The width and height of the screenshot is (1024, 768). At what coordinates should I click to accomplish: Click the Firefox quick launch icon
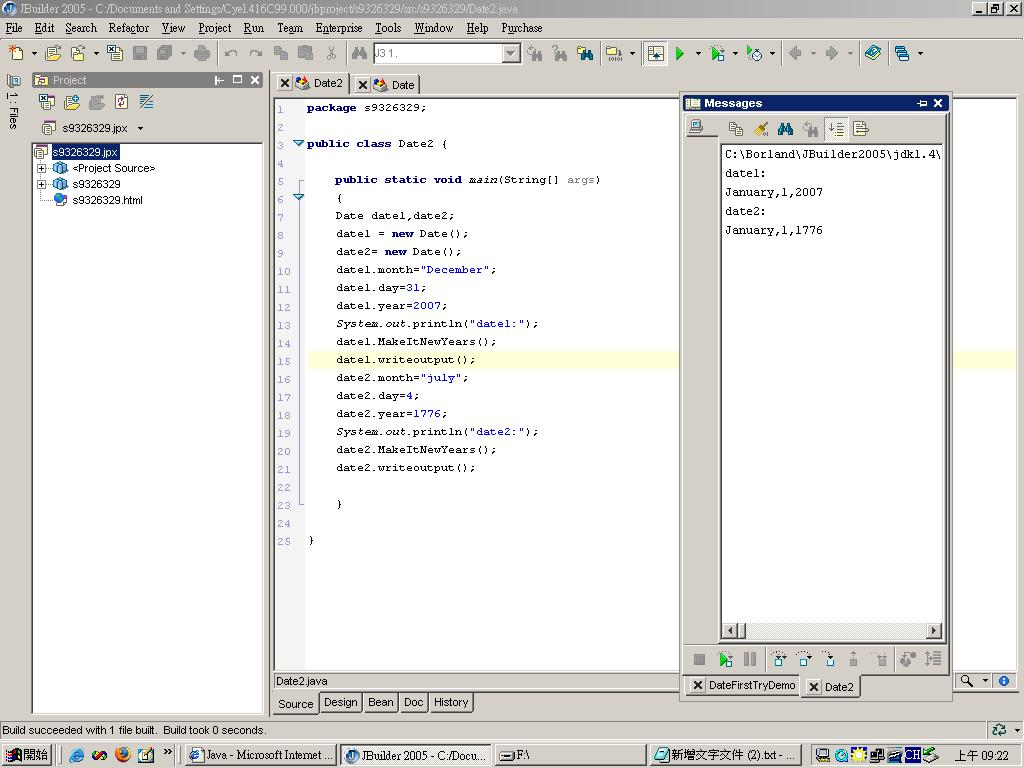tap(123, 755)
